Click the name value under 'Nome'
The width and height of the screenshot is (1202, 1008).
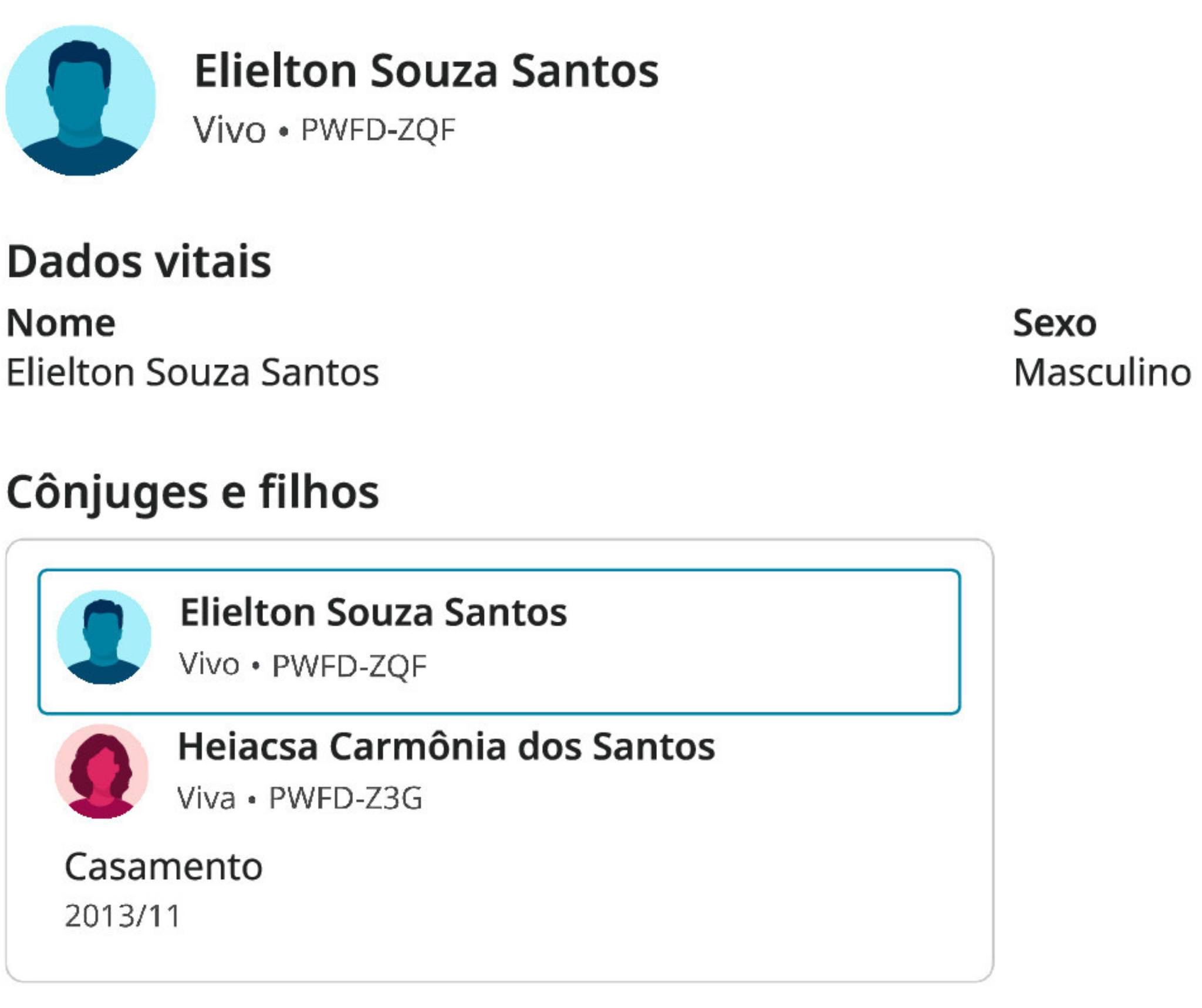[193, 372]
